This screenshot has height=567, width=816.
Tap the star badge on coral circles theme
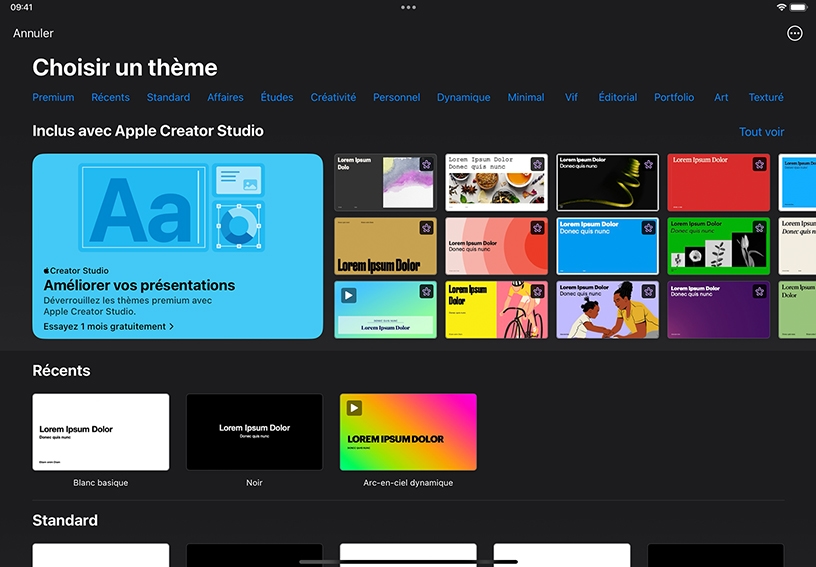538,228
